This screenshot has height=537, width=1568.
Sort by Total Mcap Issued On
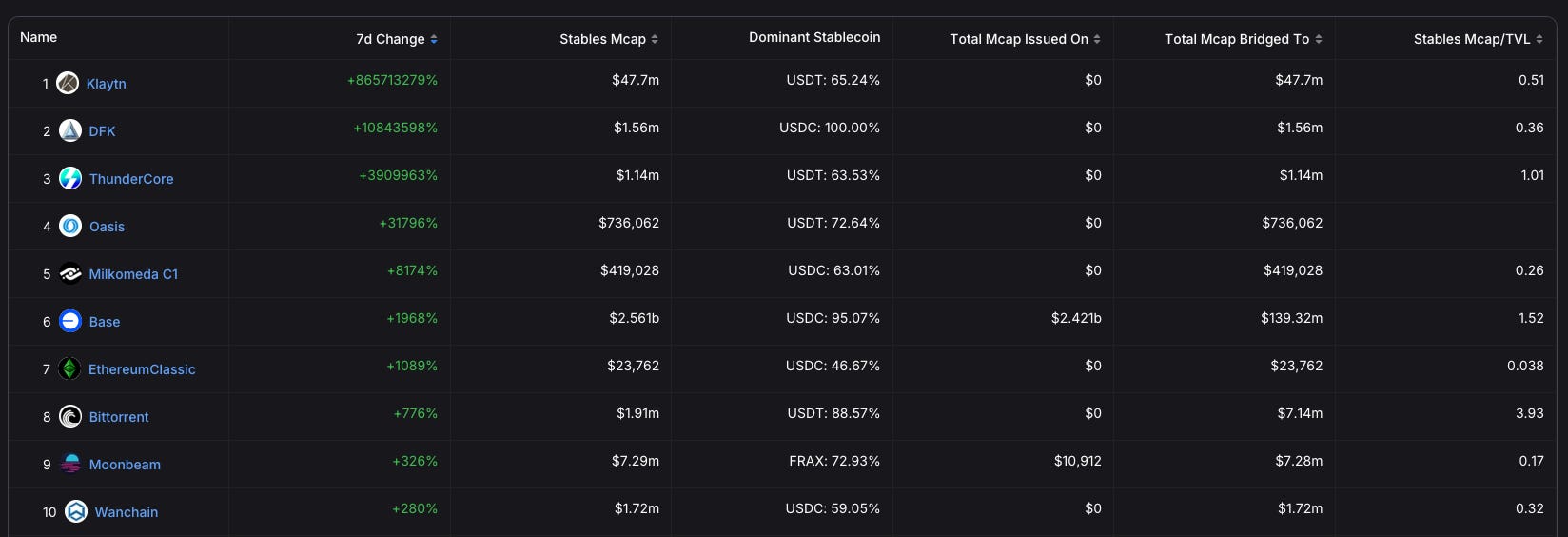click(x=1025, y=39)
